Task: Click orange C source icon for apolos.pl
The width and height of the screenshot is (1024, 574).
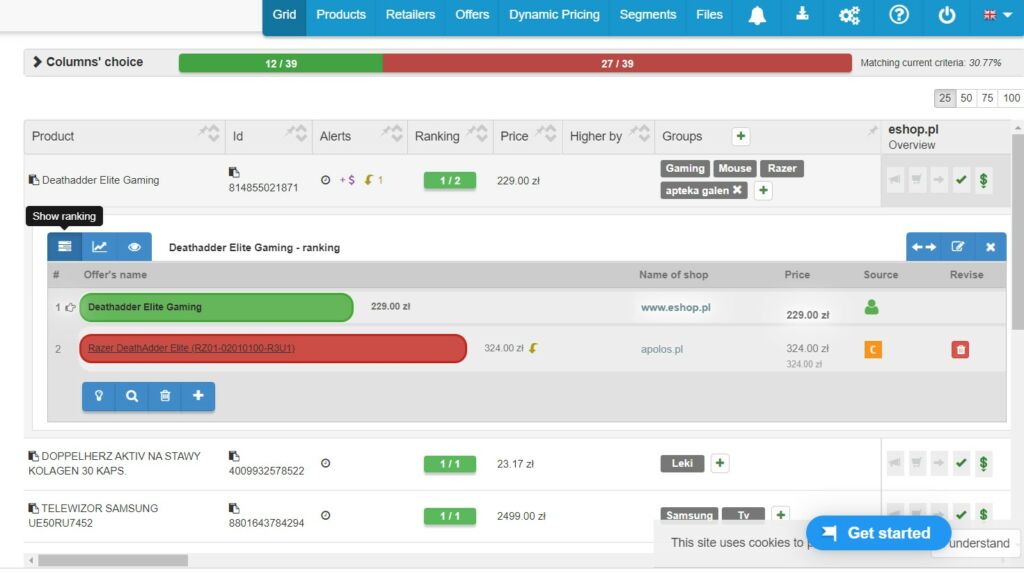Action: 872,349
